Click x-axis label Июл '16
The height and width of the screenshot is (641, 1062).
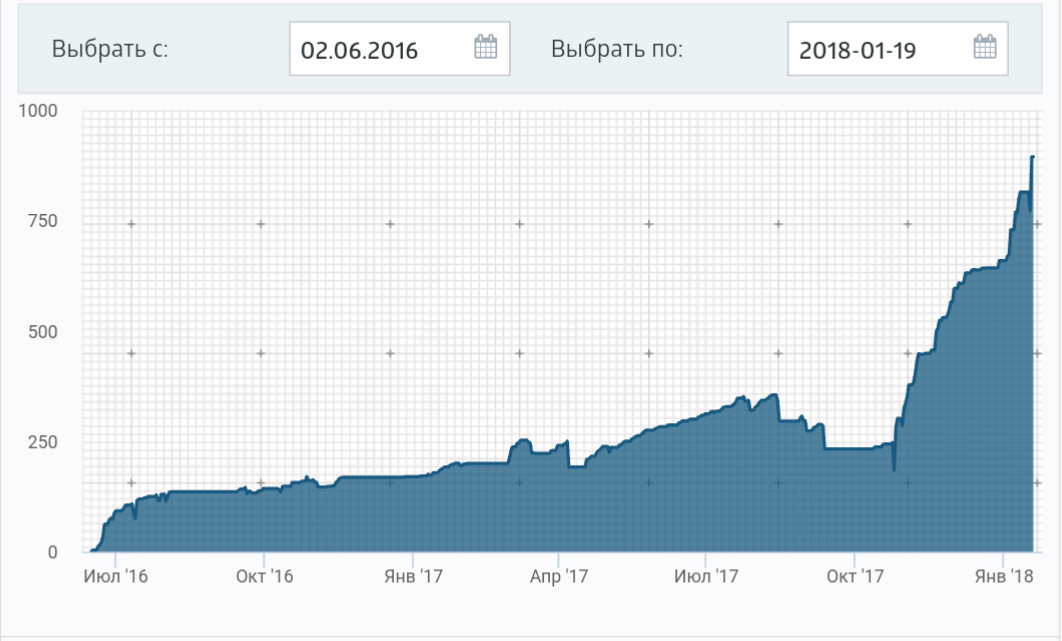pos(116,577)
